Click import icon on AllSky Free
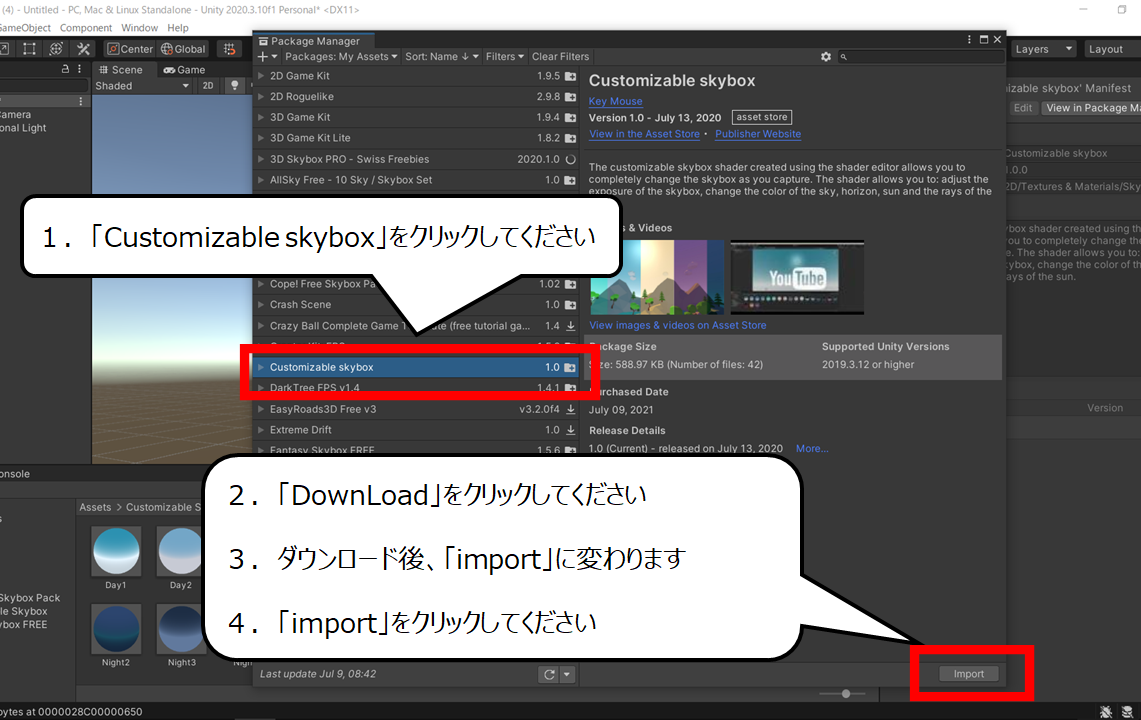The width and height of the screenshot is (1141, 720). [x=570, y=180]
